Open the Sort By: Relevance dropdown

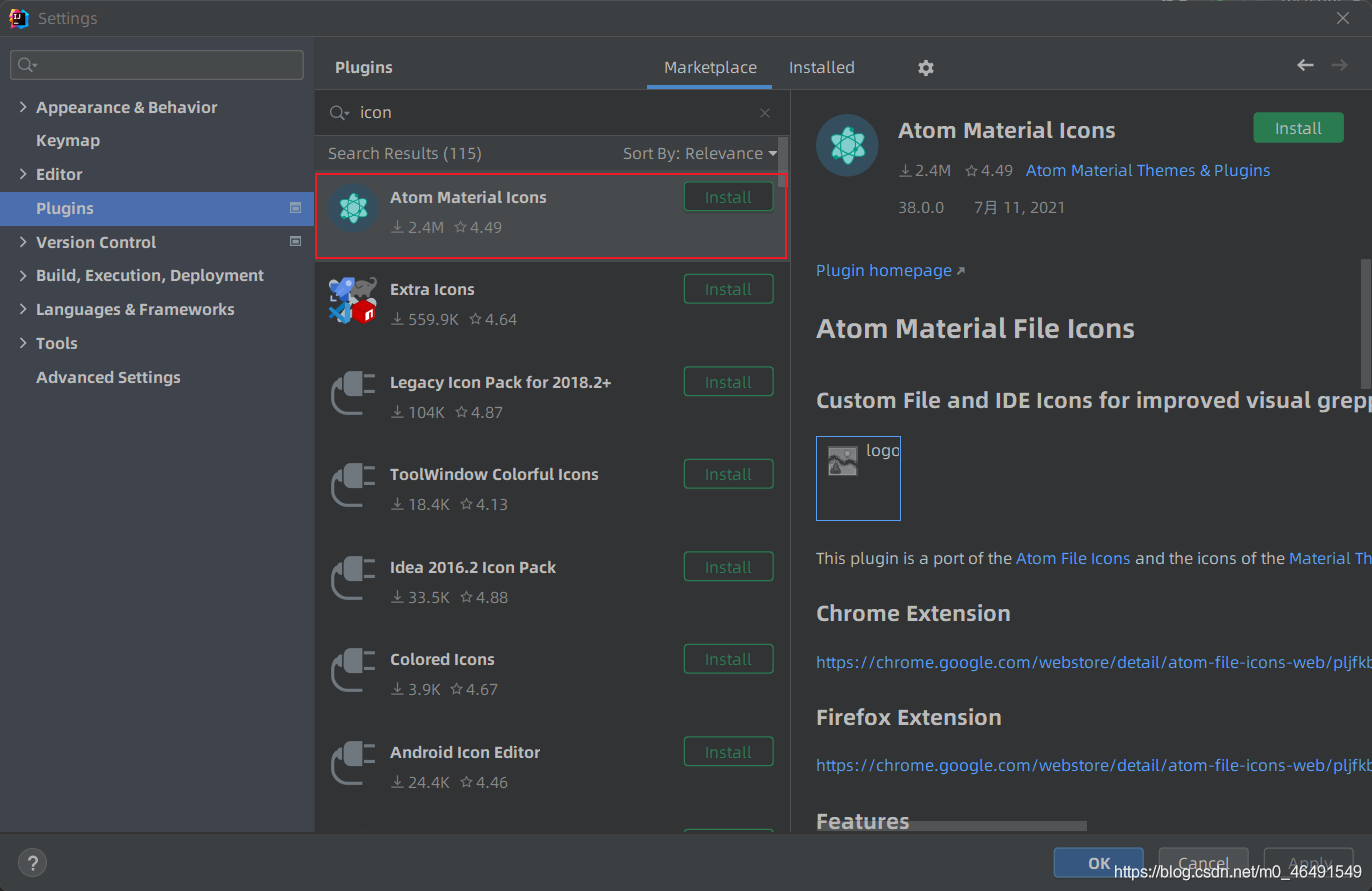click(x=700, y=153)
